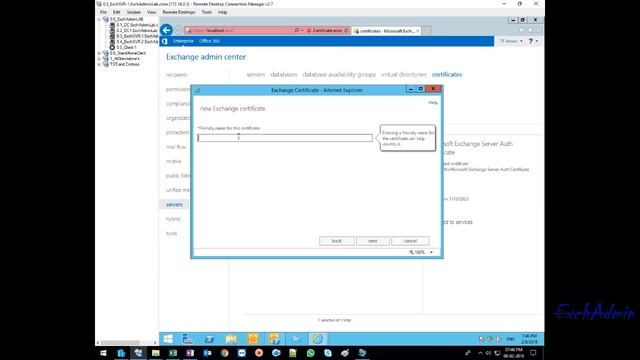
Task: Click the orange app icon in remote taskbar
Action: point(253,339)
